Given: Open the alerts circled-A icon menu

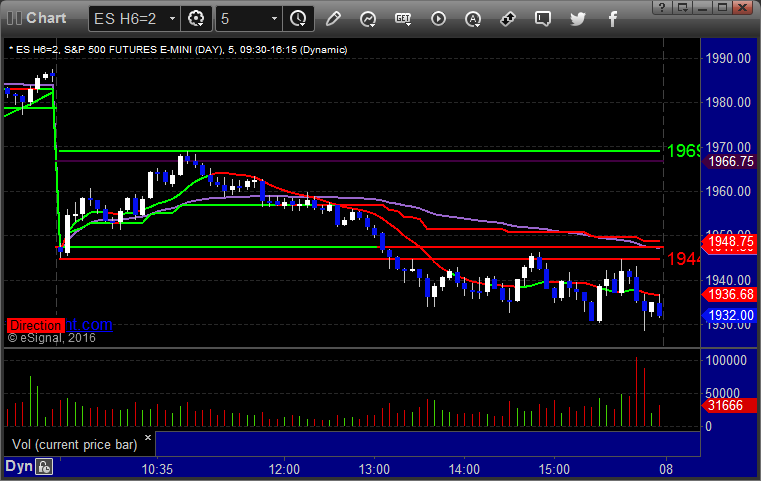Looking at the screenshot, I should [473, 19].
